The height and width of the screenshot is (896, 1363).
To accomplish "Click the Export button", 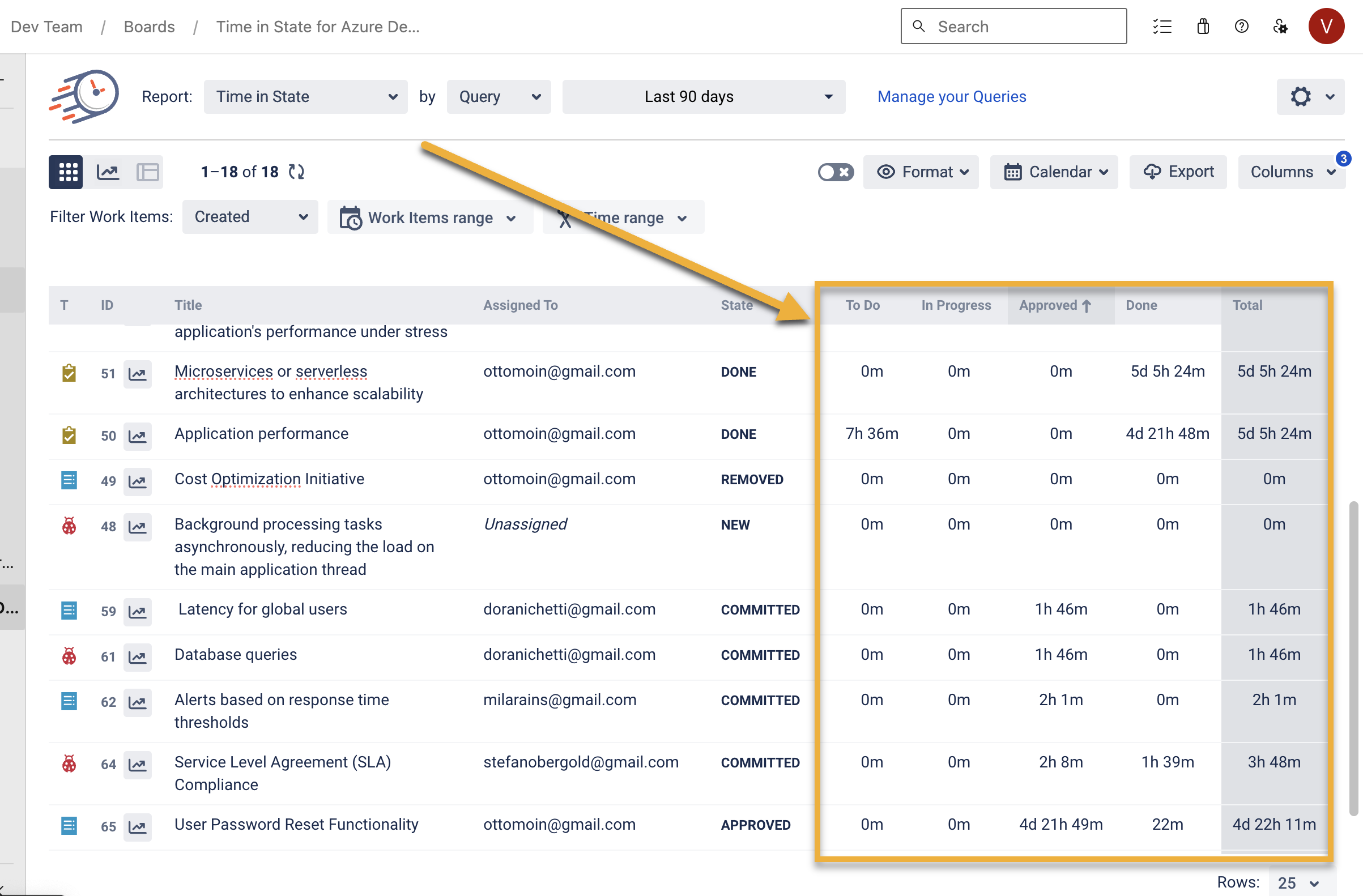I will point(1178,172).
